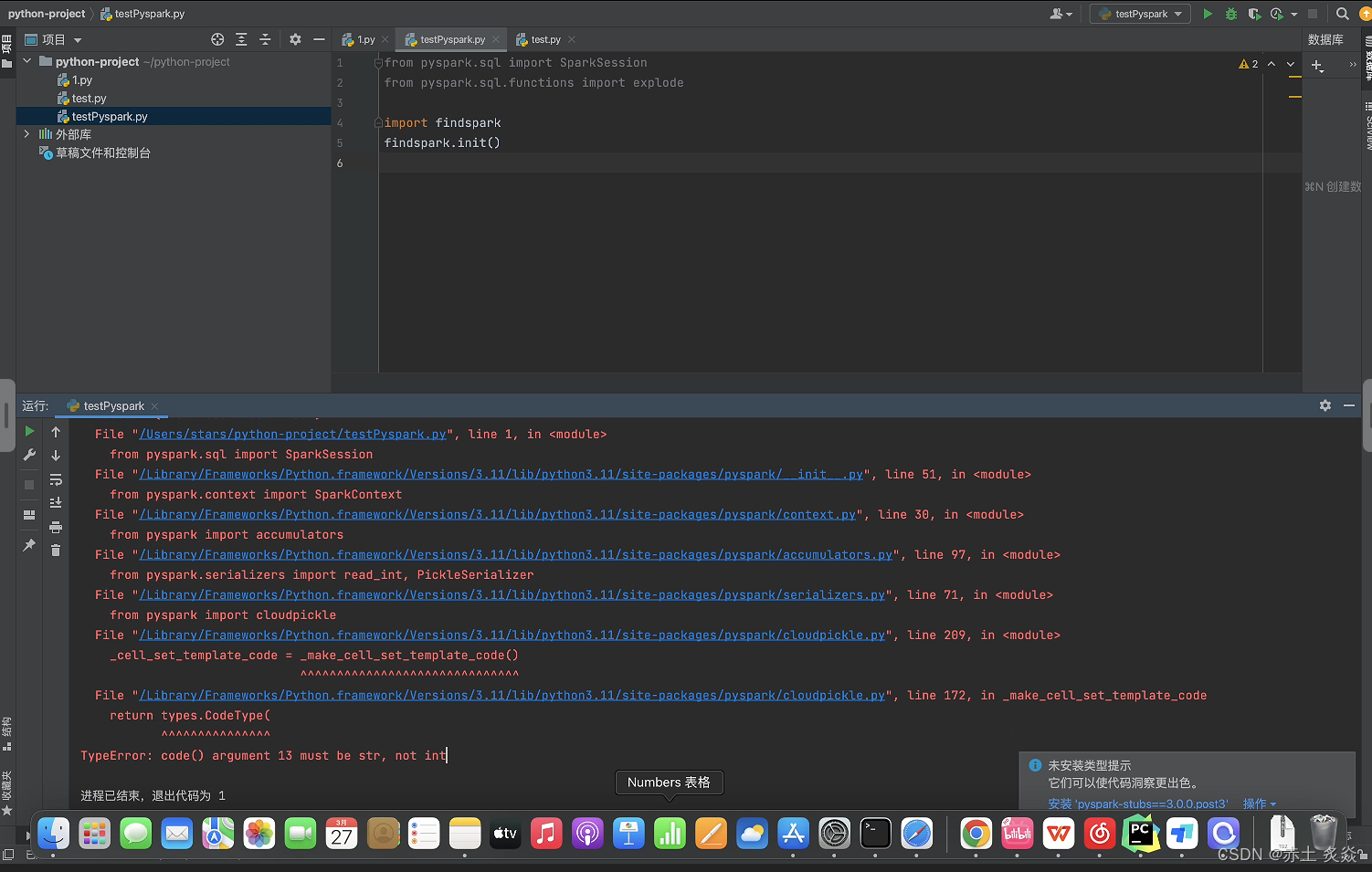This screenshot has width=1372, height=872.
Task: Click 安装 'pyspark-stubs==3.0.0.post3' link
Action: tap(1138, 804)
